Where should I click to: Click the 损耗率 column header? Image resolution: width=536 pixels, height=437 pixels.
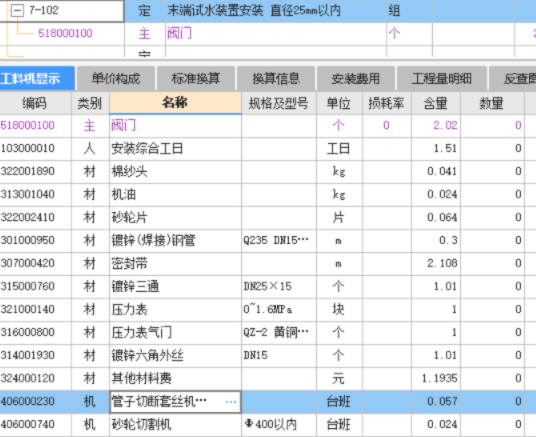click(387, 103)
